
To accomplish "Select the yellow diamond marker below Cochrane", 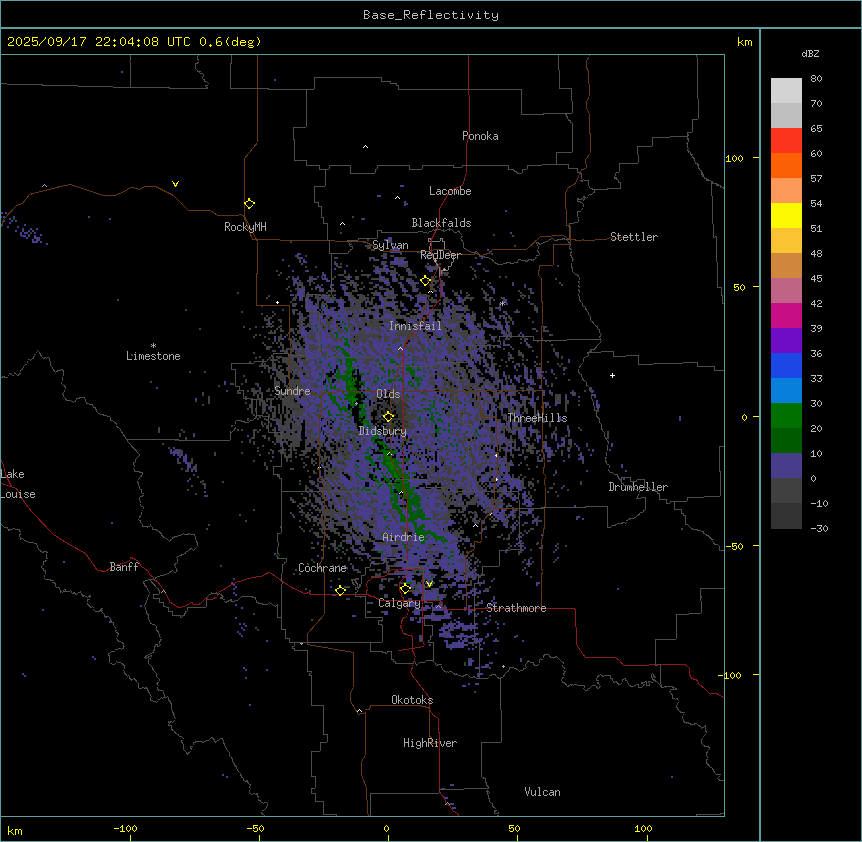I will (x=340, y=590).
